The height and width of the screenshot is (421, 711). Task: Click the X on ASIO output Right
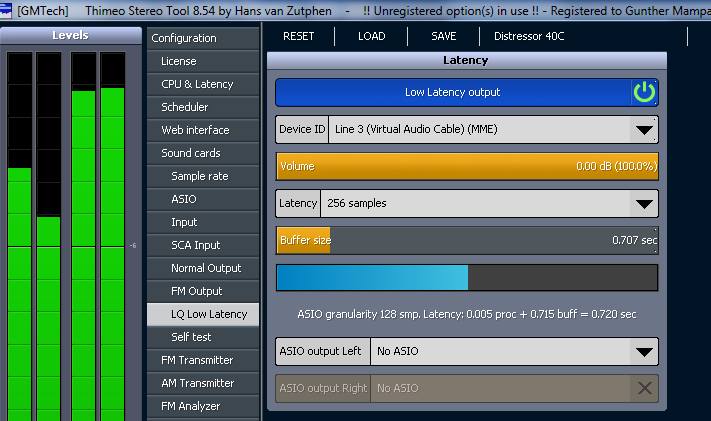tap(644, 388)
